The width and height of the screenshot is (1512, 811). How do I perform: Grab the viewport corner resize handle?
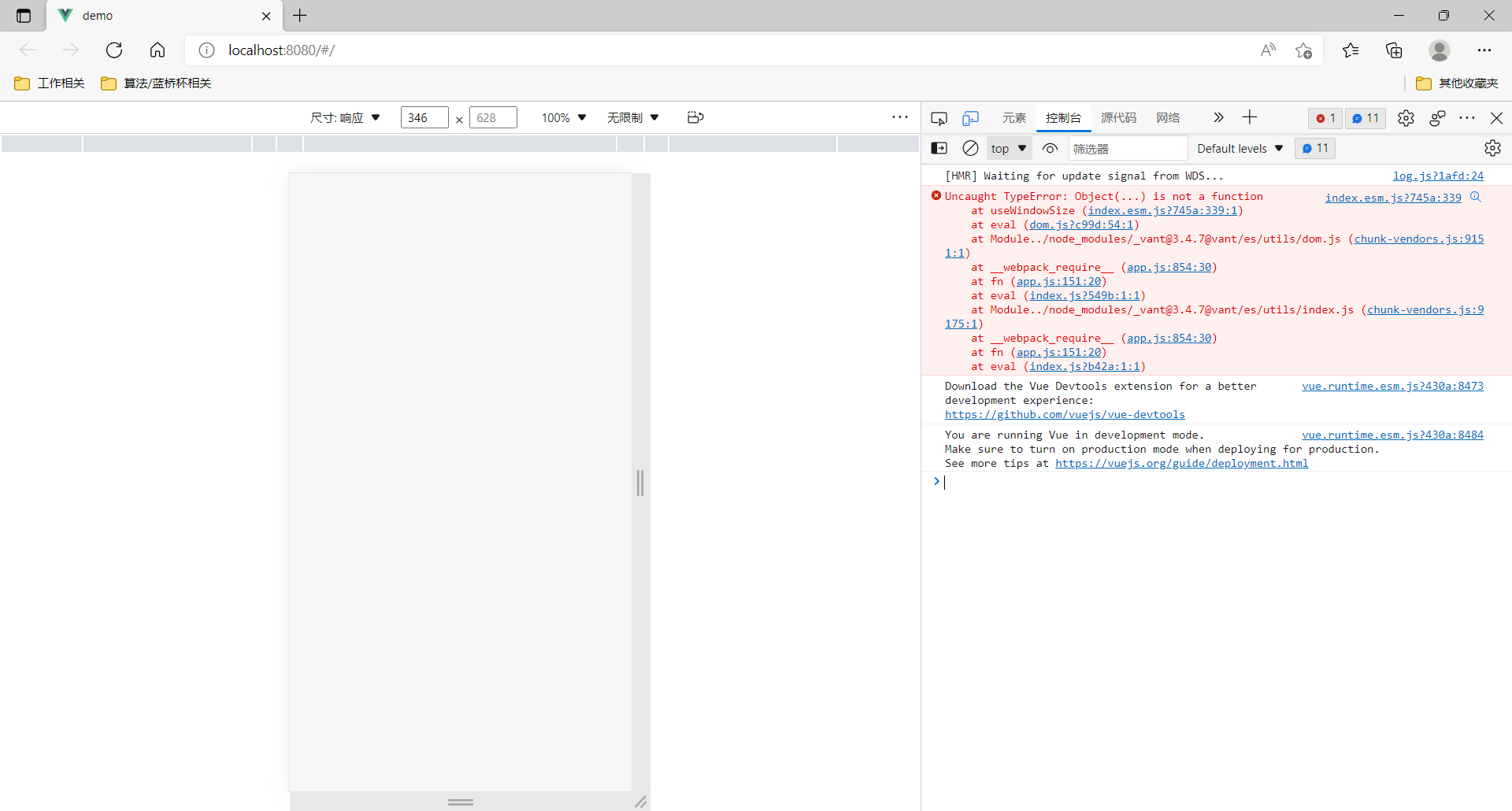[641, 802]
